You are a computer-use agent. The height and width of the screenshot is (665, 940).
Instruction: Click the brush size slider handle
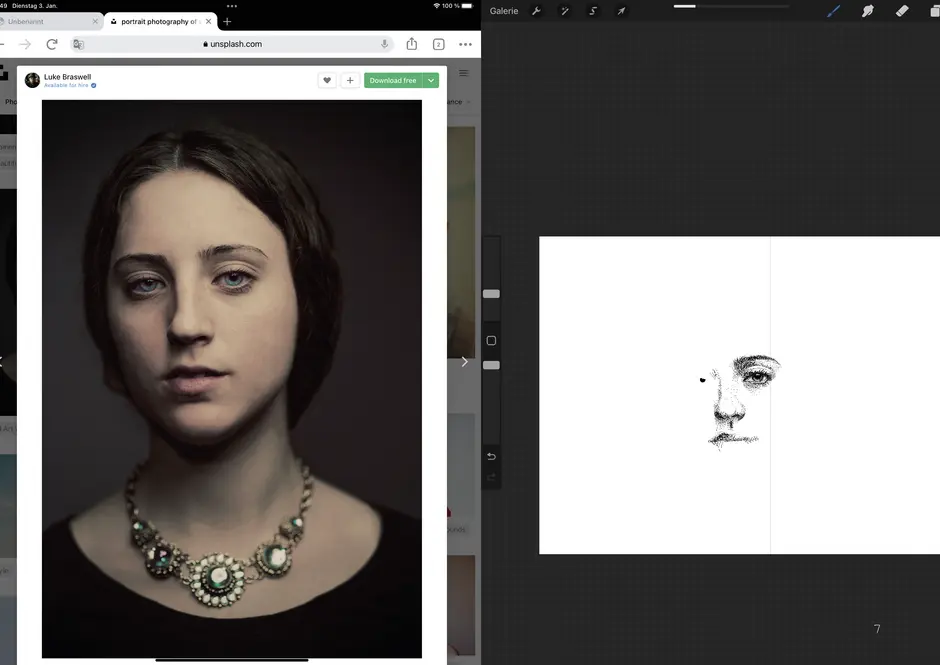click(x=491, y=293)
